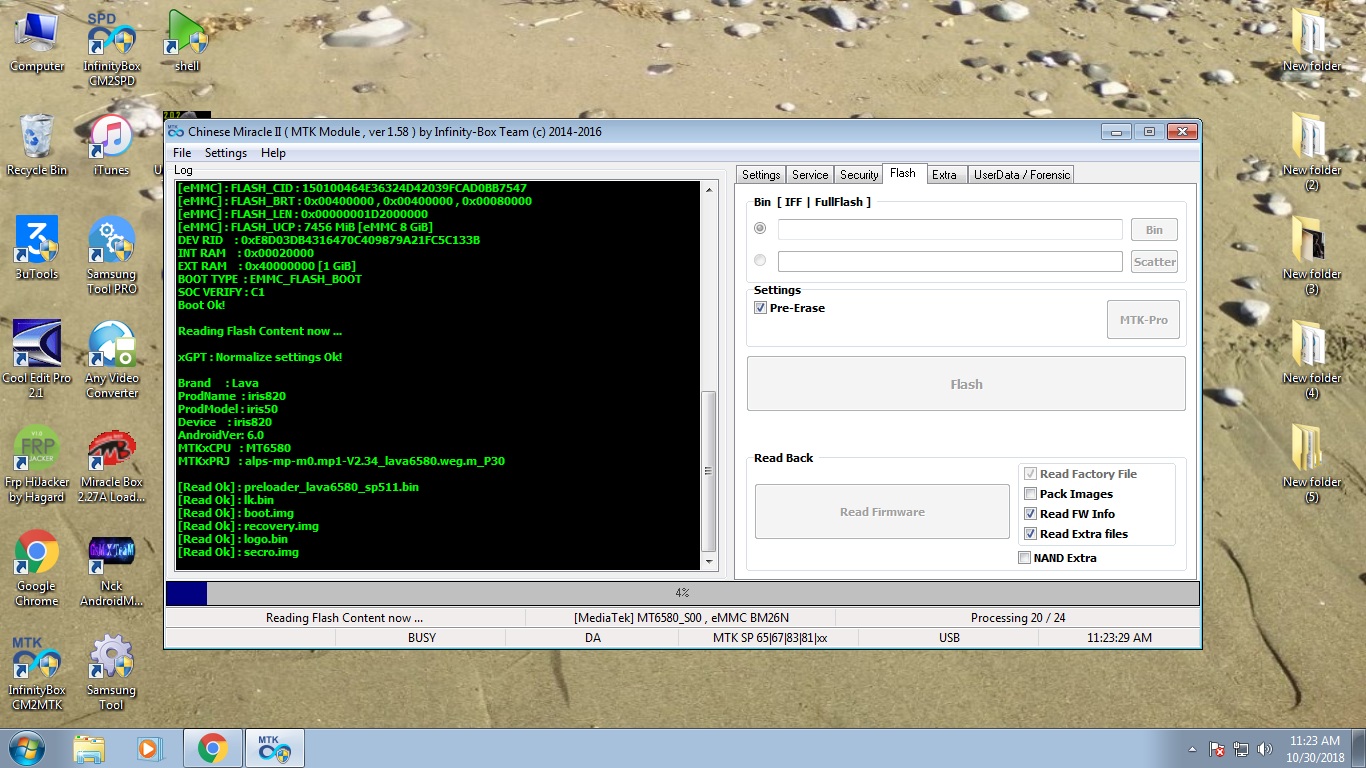
Task: Select the Scatter file radio button
Action: [760, 260]
